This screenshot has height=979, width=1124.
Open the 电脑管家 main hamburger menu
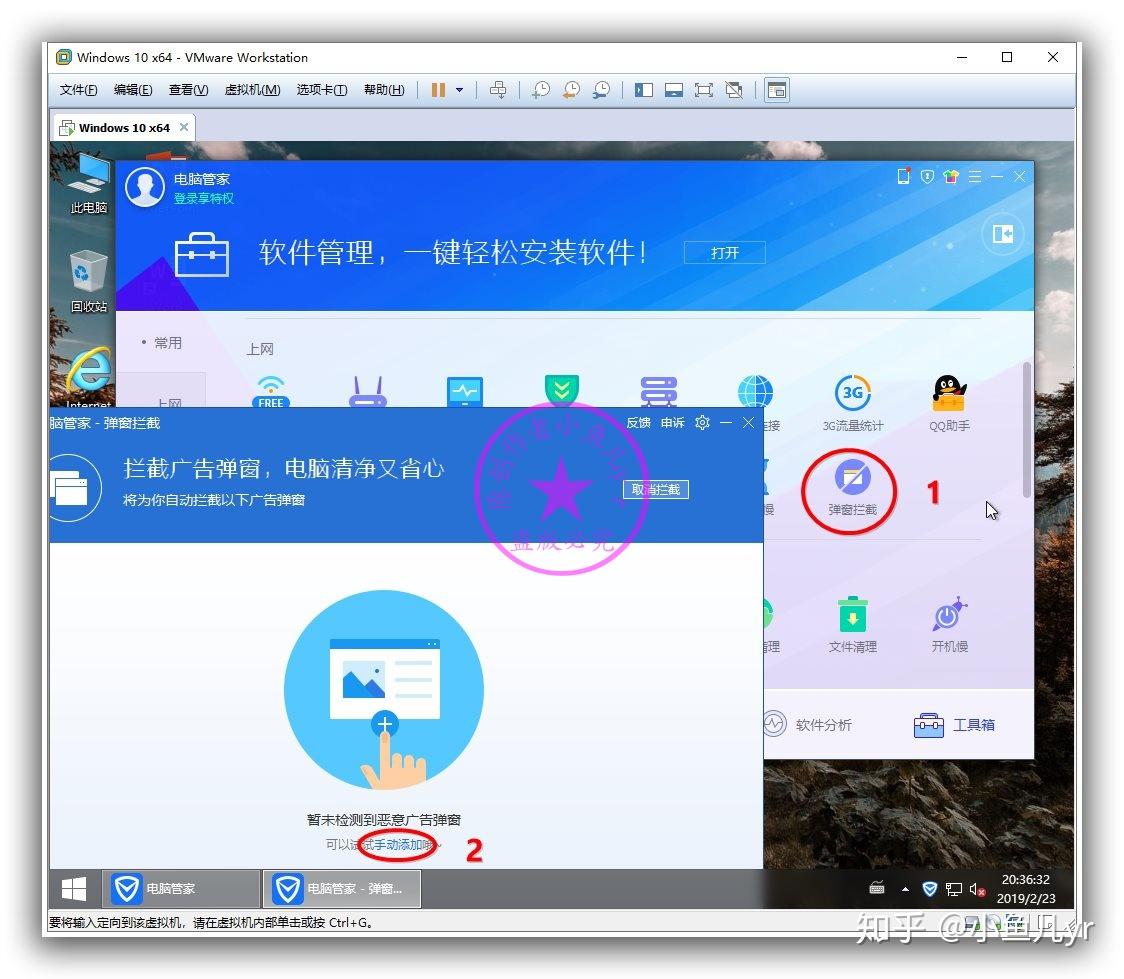975,176
